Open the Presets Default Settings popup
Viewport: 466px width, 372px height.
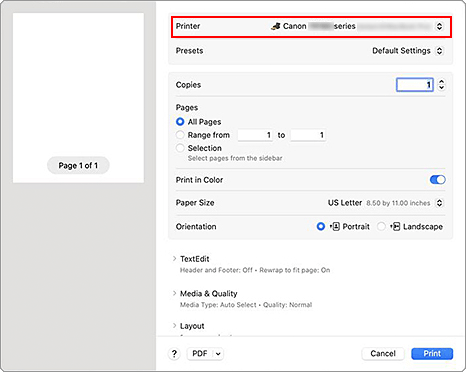pos(439,51)
